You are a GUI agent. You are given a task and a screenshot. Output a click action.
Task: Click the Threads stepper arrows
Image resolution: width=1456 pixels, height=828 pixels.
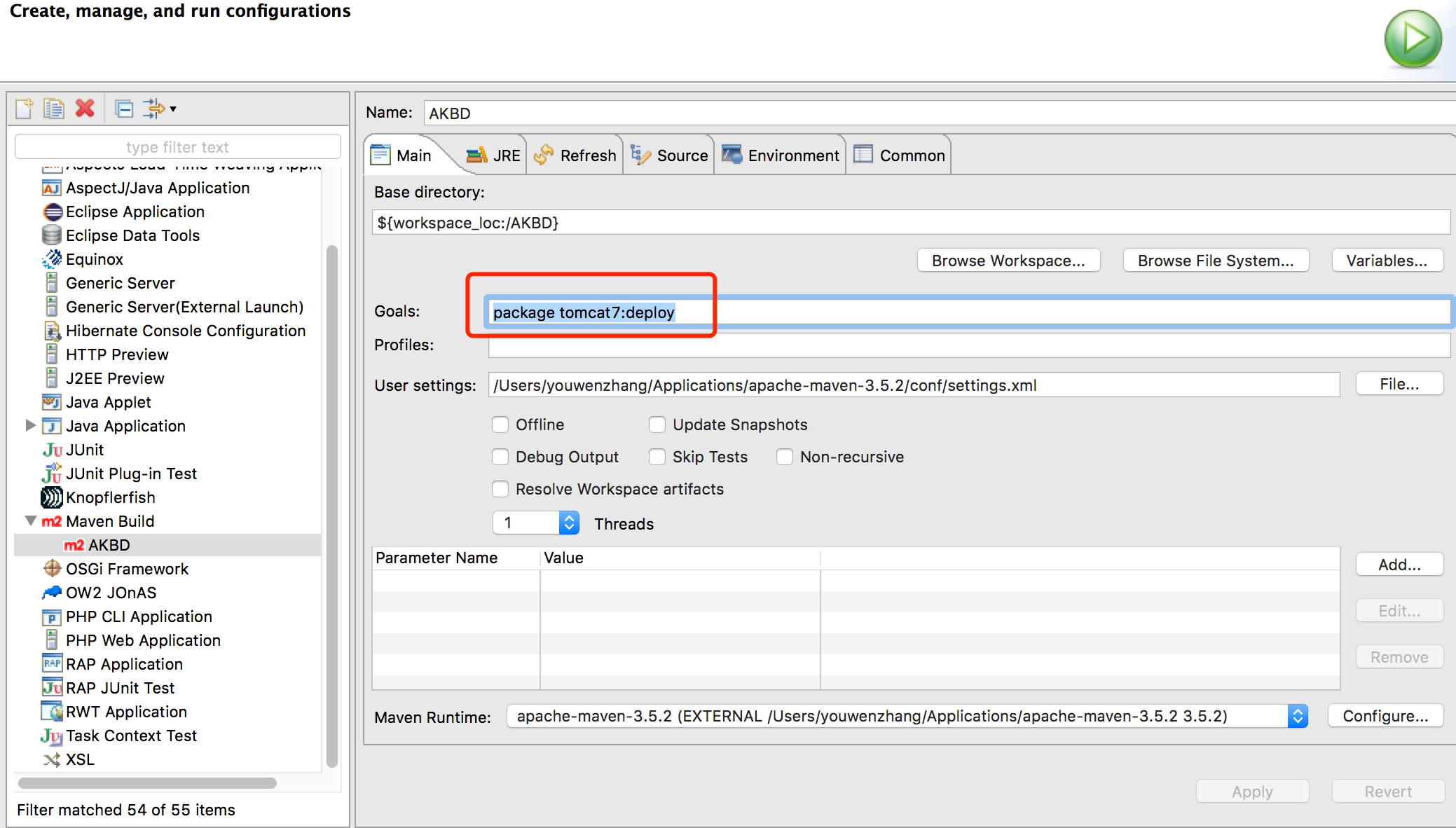point(569,523)
